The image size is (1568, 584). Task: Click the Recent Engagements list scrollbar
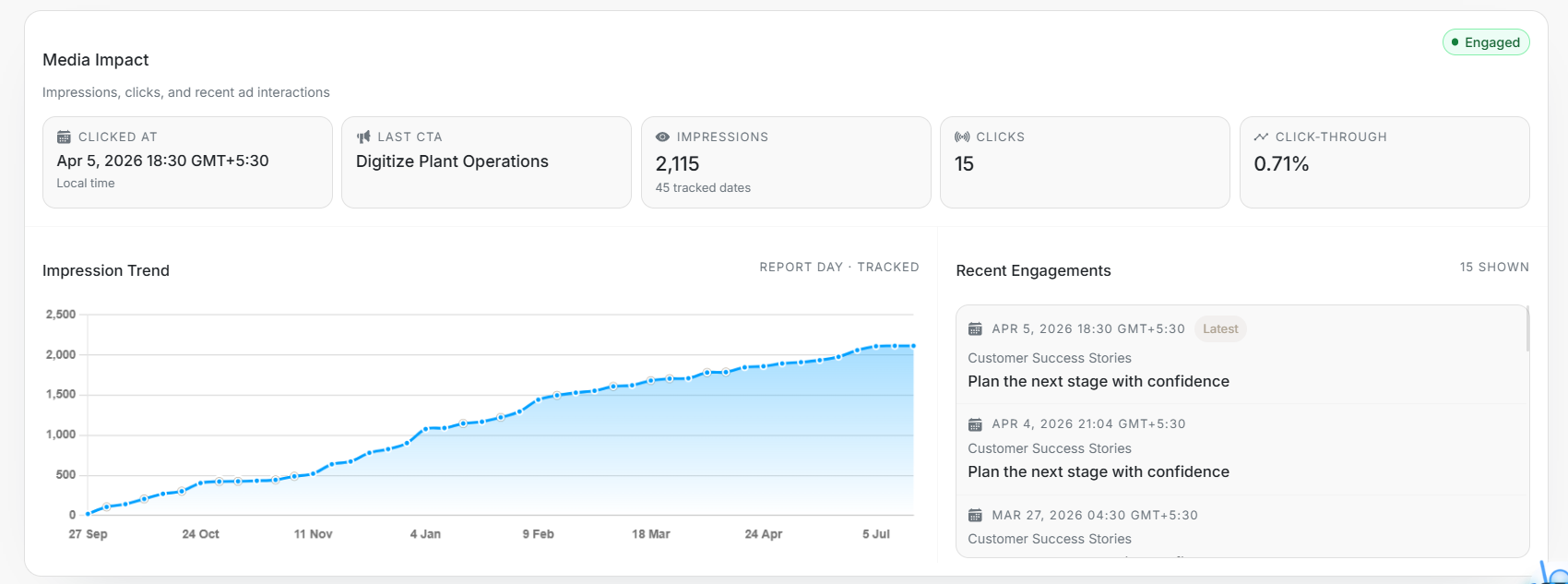(1526, 329)
